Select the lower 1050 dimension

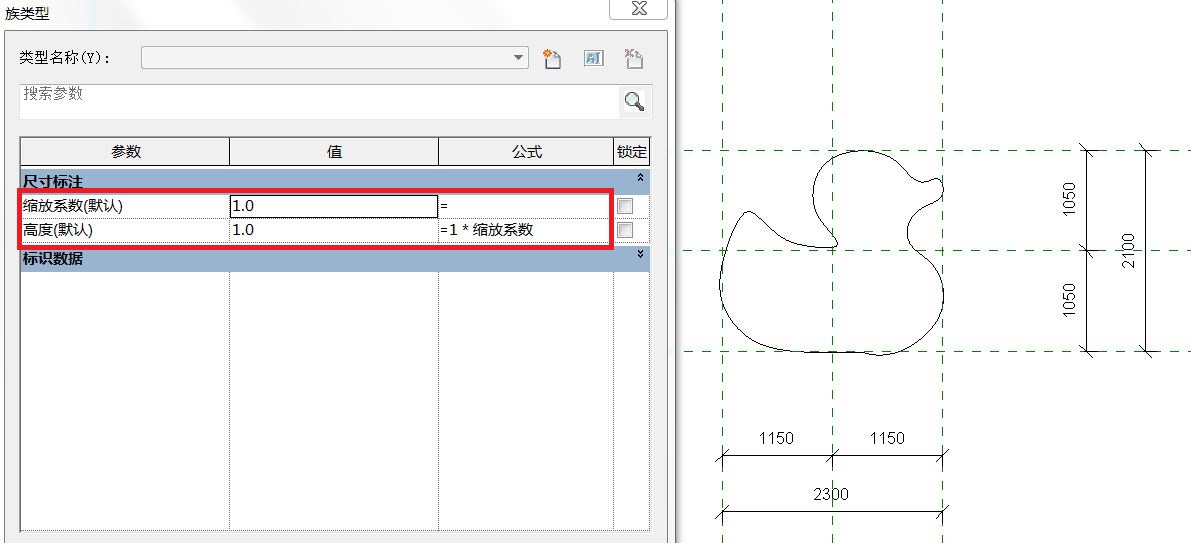click(1069, 300)
